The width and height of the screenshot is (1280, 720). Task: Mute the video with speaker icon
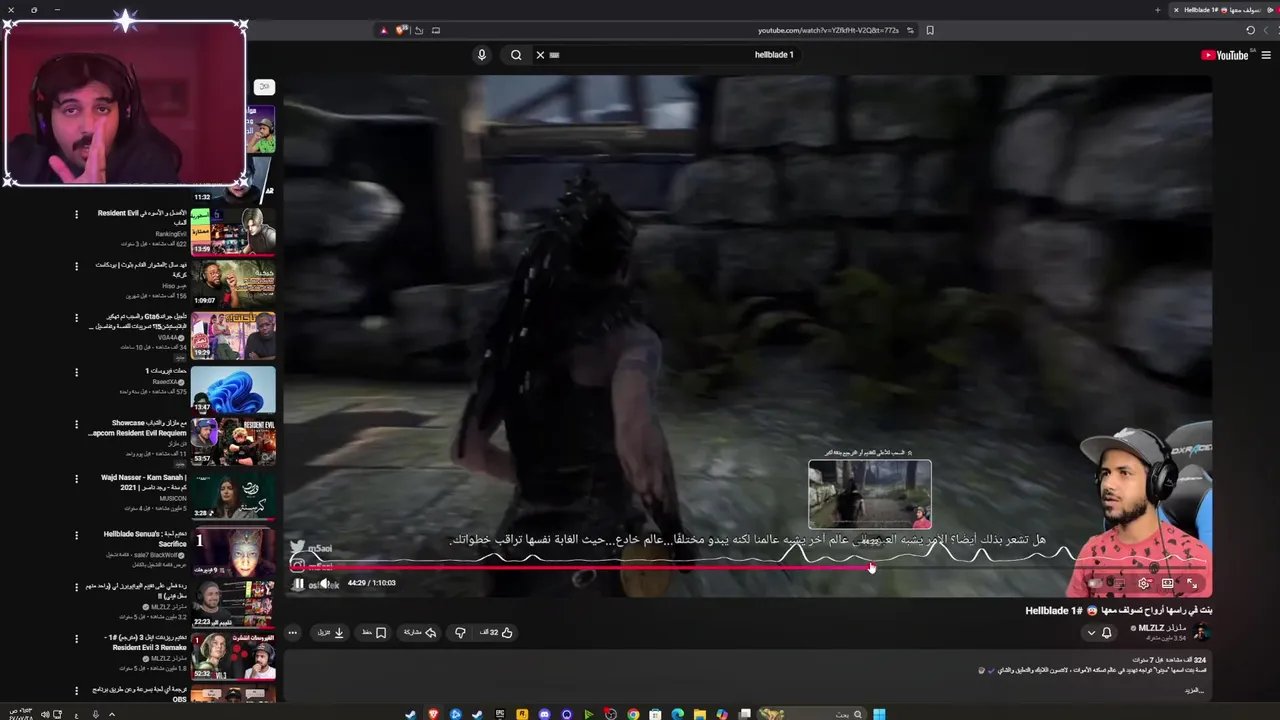click(323, 584)
